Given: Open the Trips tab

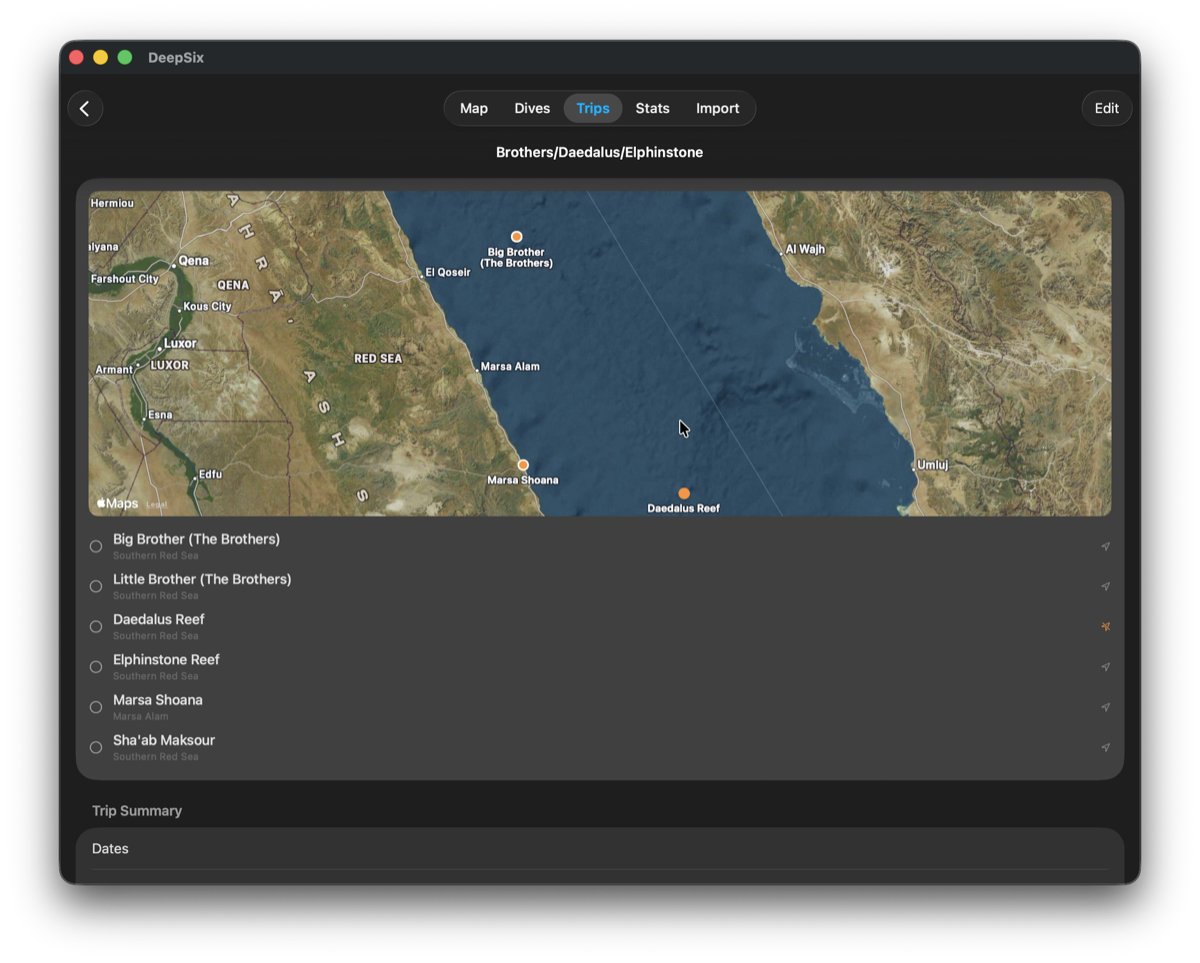Looking at the screenshot, I should [593, 108].
